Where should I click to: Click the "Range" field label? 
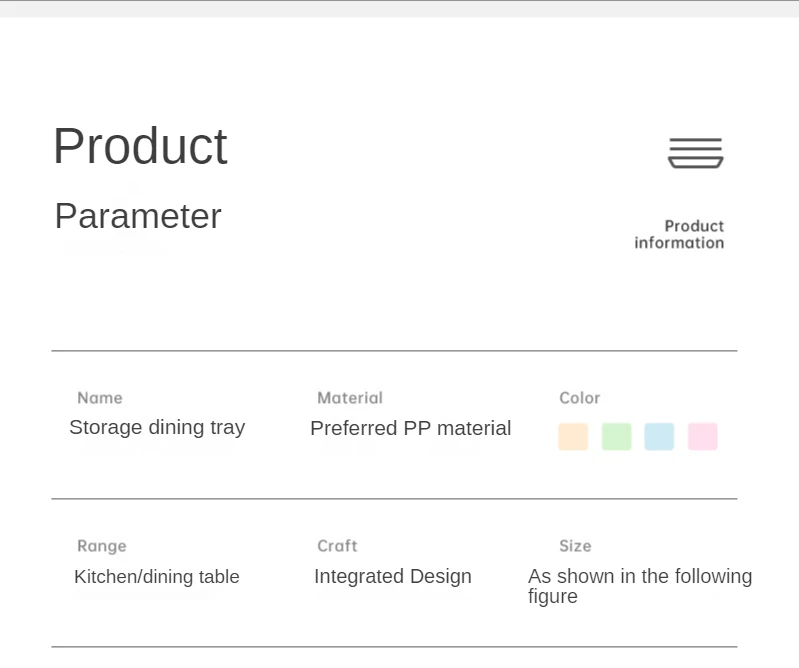(x=102, y=546)
